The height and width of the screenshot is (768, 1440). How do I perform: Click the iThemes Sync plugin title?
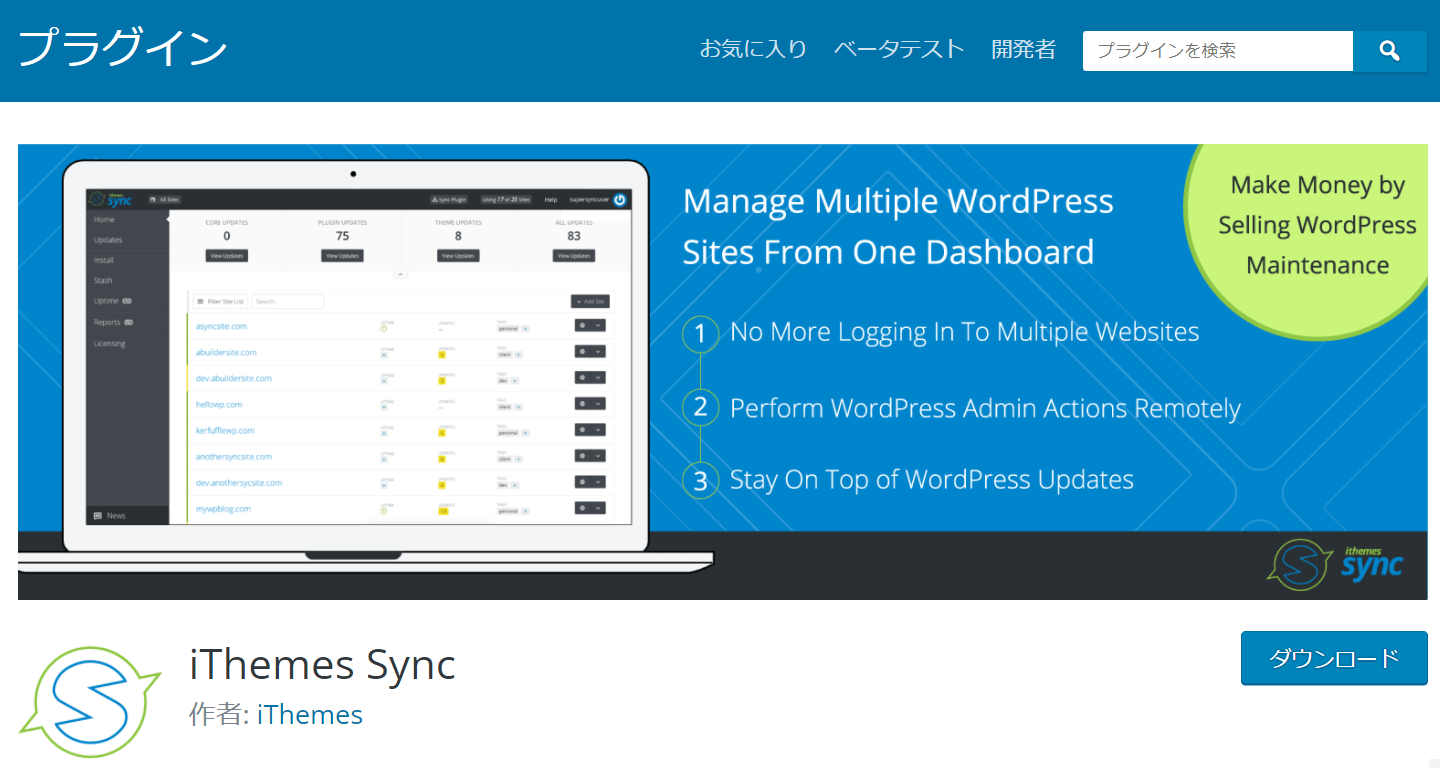[x=322, y=665]
